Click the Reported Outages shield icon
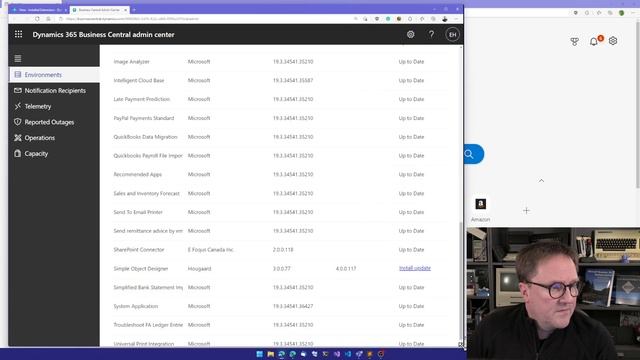640x360 pixels. pyautogui.click(x=18, y=122)
